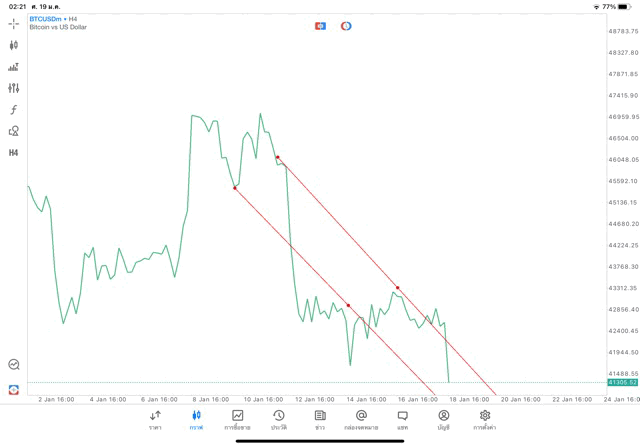The image size is (640, 447).
Task: Open the drawing objects shapes icon
Action: coord(14,131)
